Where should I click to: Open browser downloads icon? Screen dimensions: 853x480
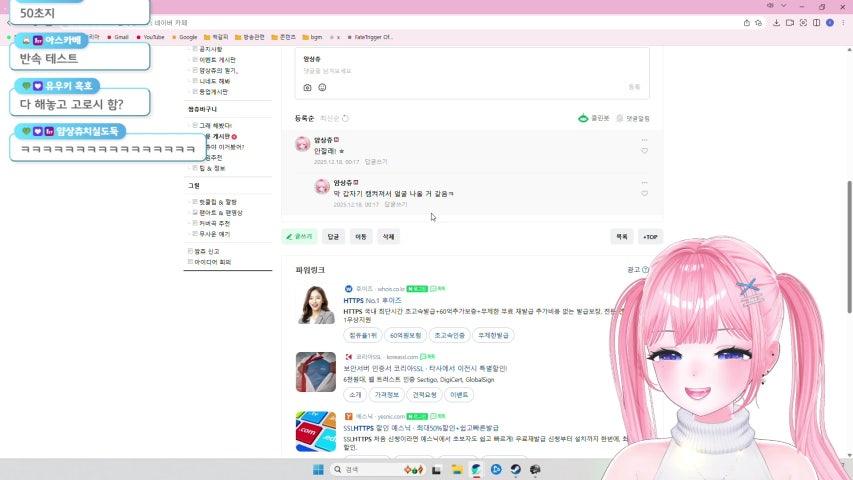[x=776, y=23]
